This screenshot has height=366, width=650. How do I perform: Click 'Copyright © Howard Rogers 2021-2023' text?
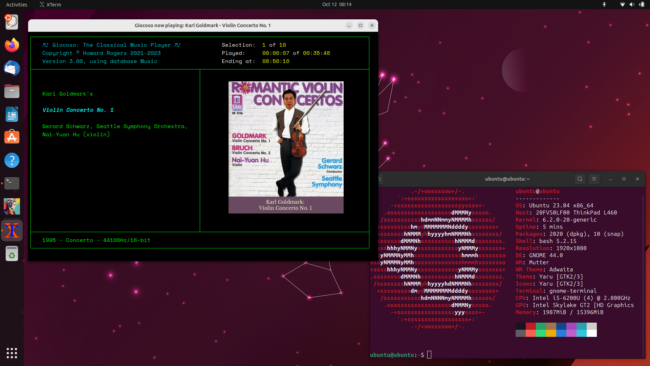[101, 53]
